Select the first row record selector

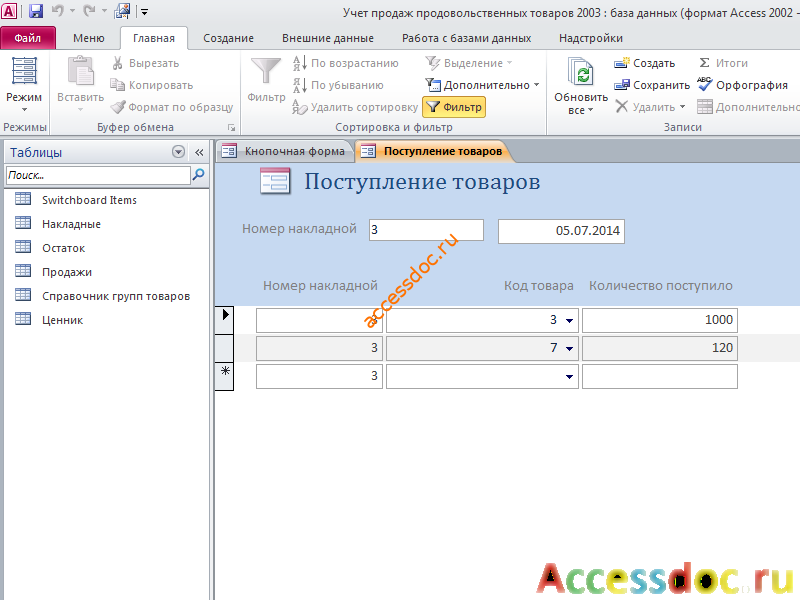[224, 320]
